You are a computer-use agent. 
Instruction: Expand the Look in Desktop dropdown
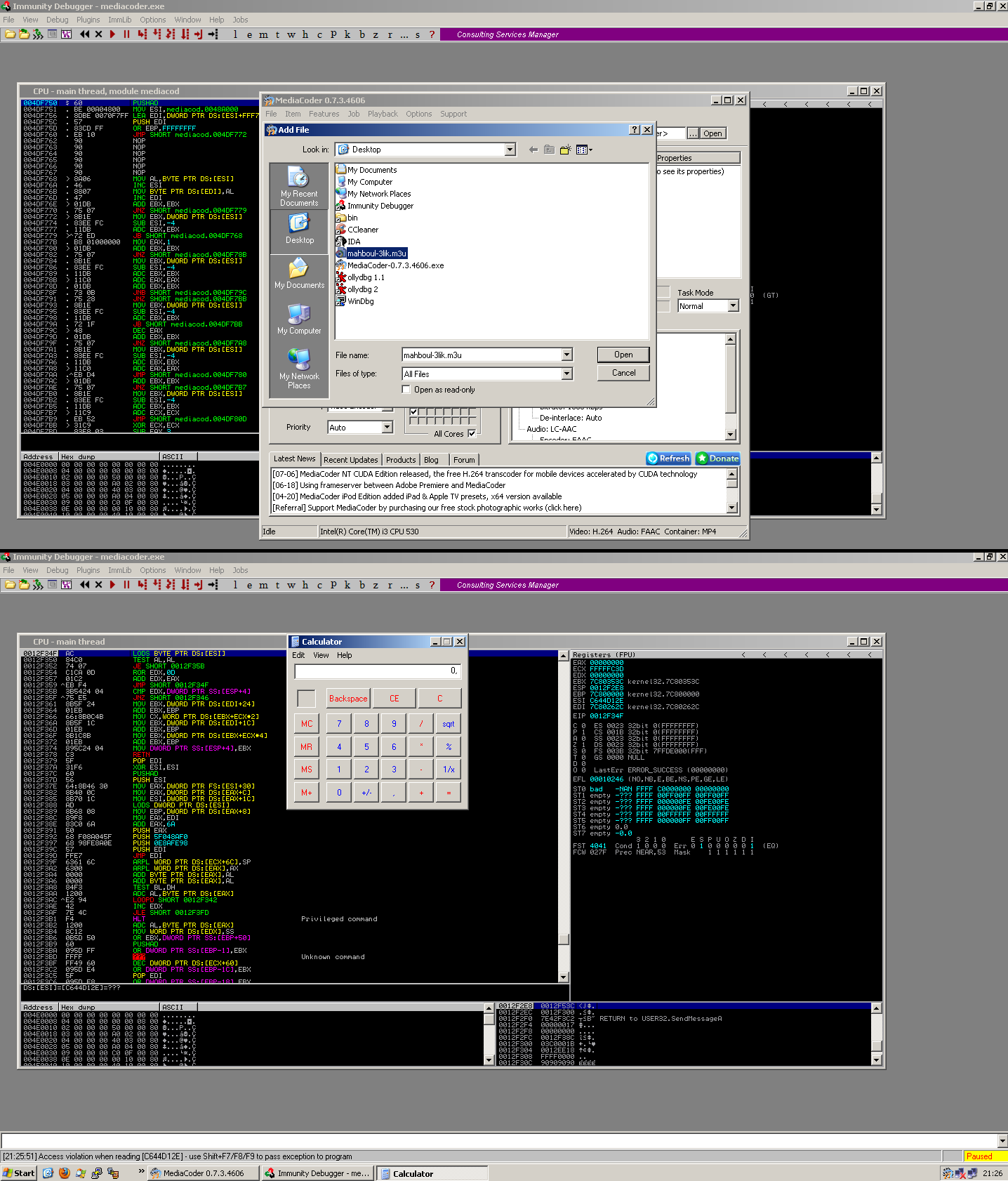510,150
